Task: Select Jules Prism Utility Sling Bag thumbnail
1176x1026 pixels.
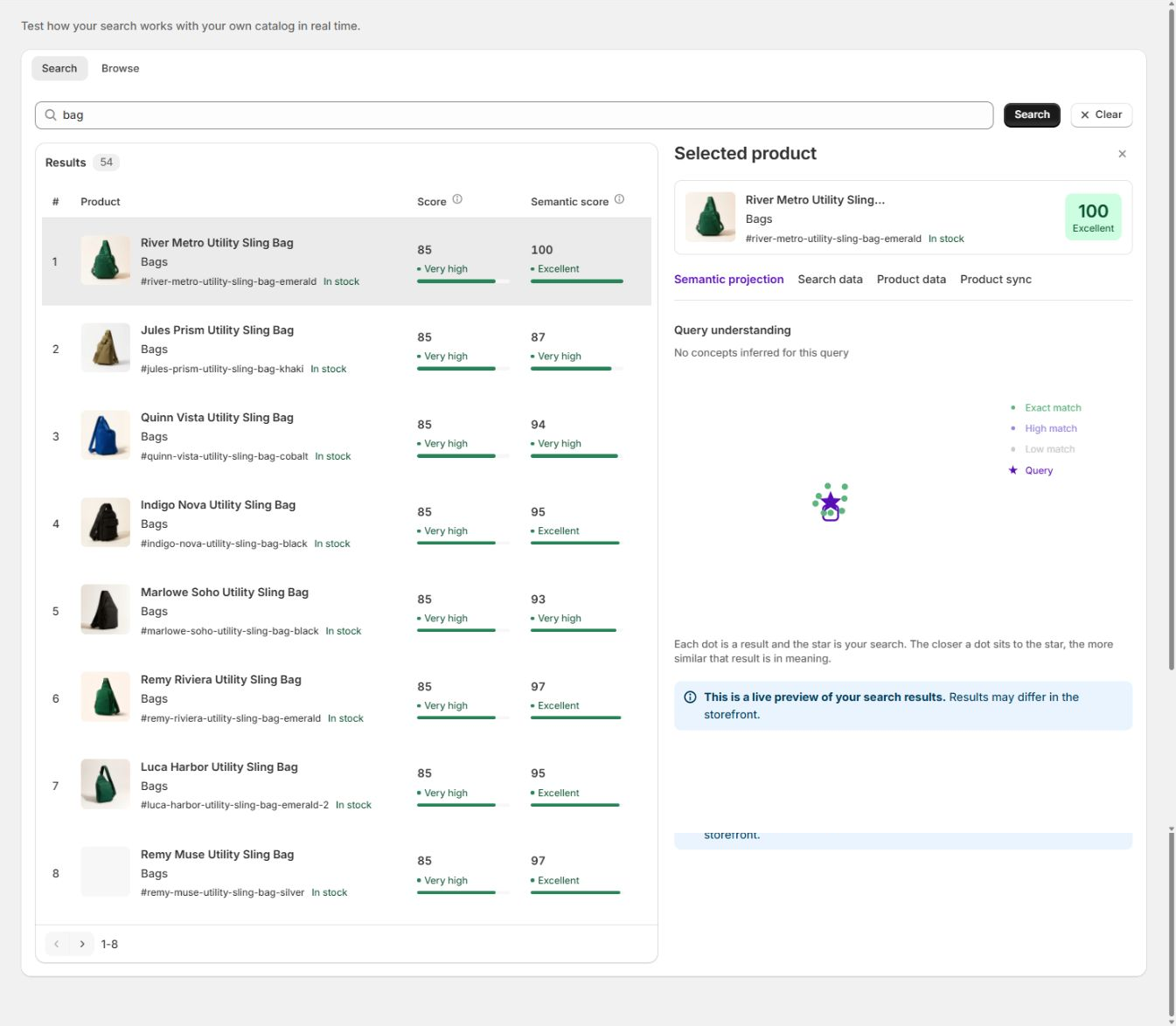Action: (105, 348)
